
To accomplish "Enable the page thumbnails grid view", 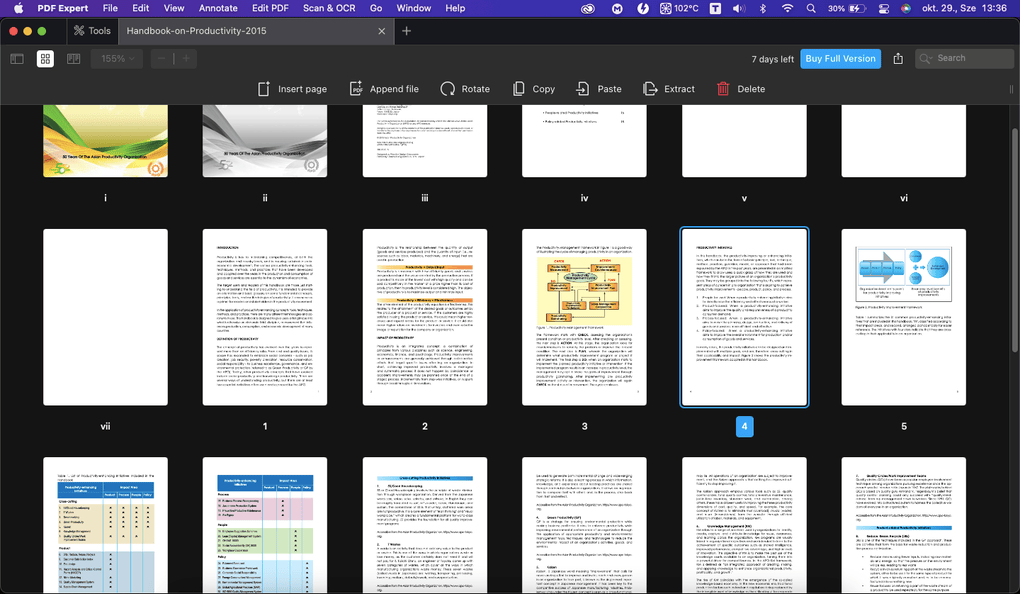I will pos(45,58).
